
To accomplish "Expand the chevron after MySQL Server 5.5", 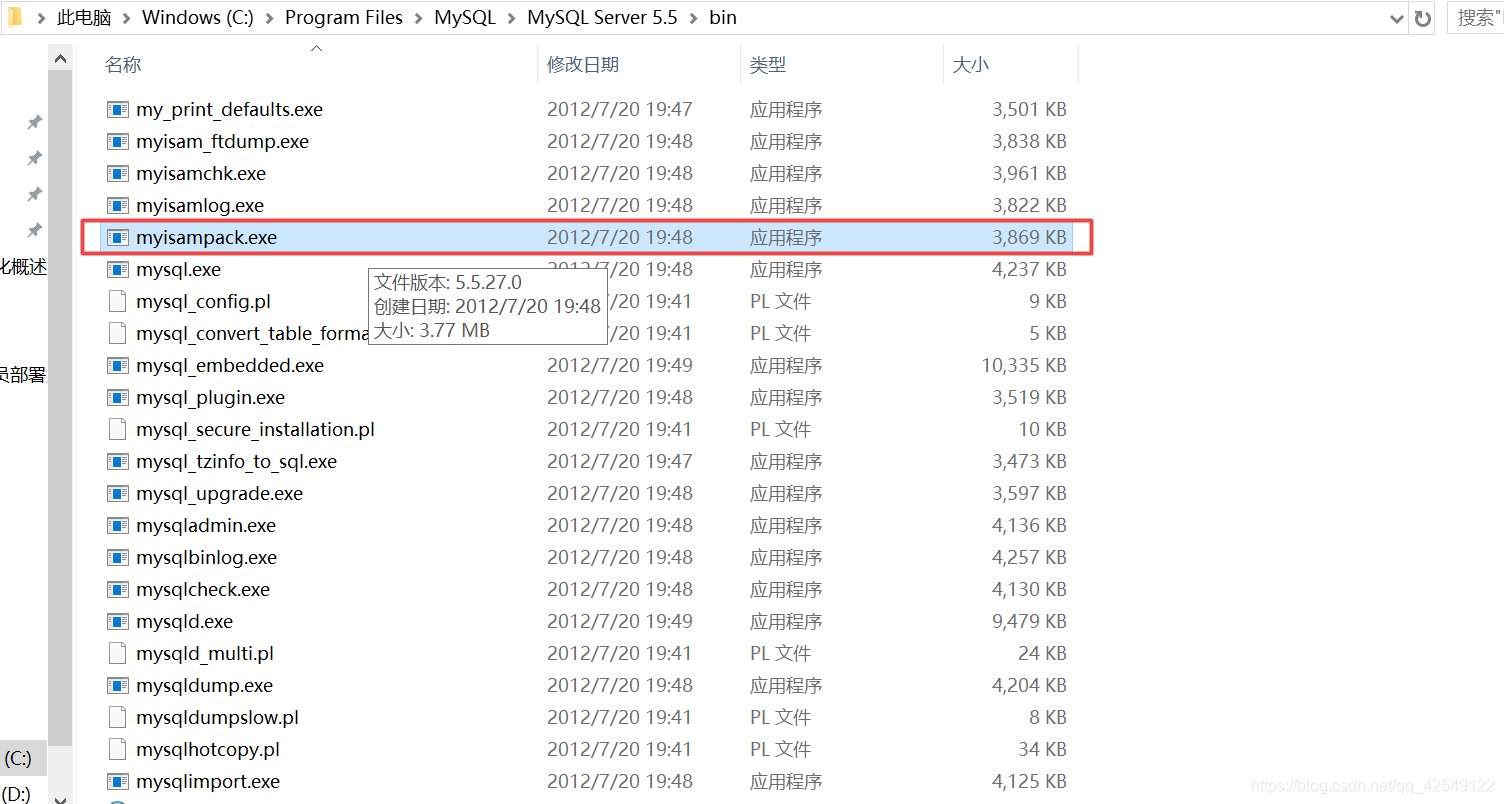I will click(695, 18).
